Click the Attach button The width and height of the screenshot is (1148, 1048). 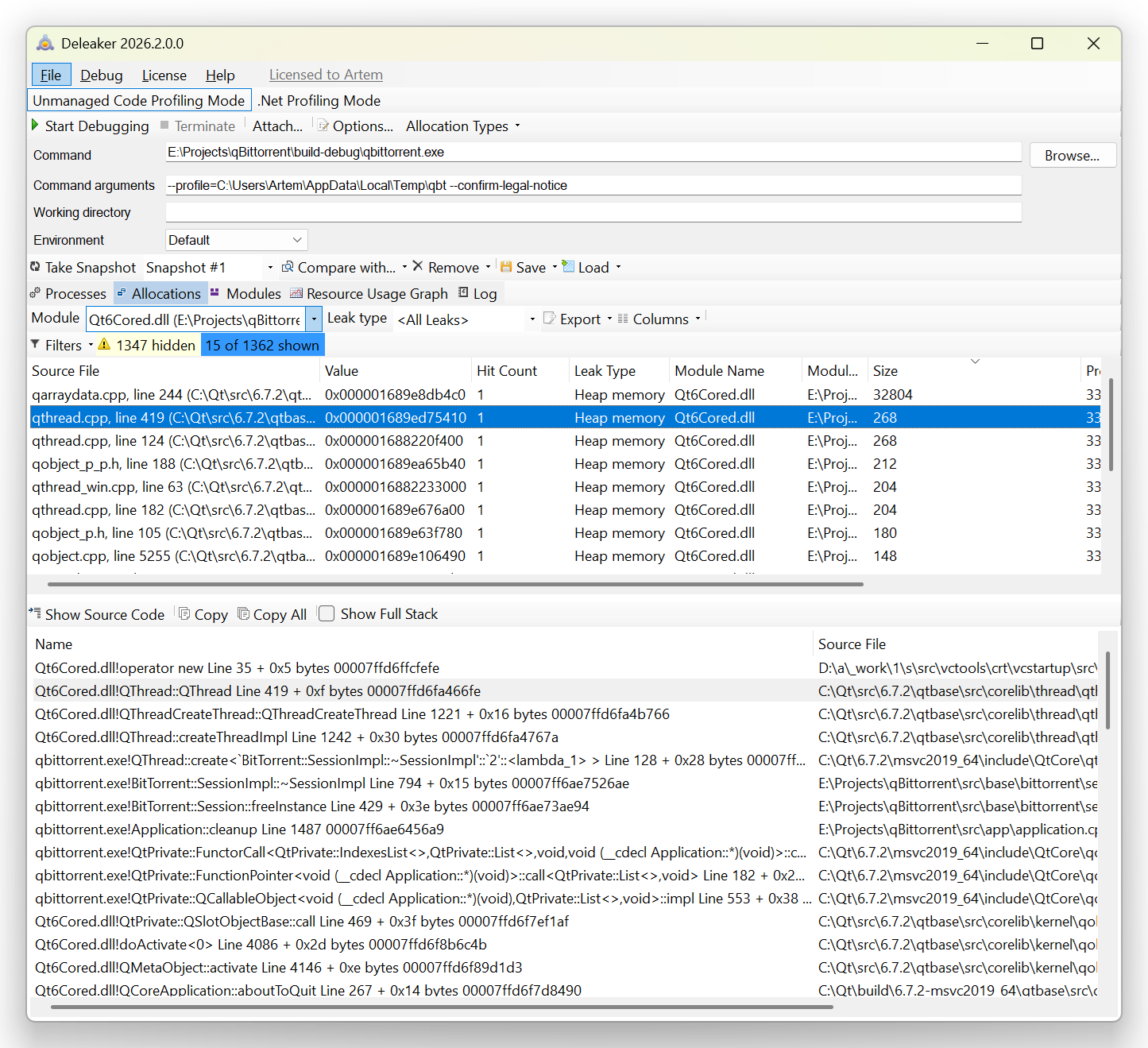tap(277, 126)
